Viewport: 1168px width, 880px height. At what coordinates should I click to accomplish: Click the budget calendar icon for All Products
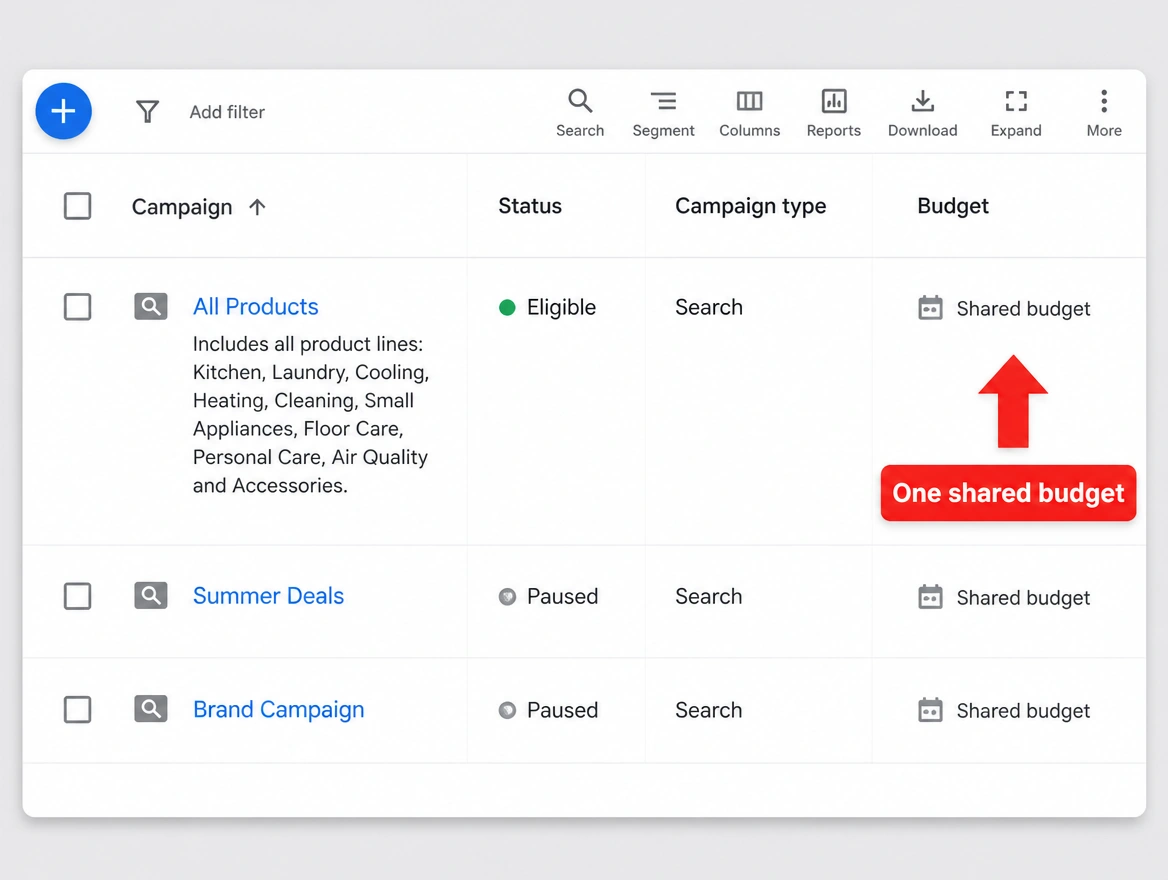(930, 307)
